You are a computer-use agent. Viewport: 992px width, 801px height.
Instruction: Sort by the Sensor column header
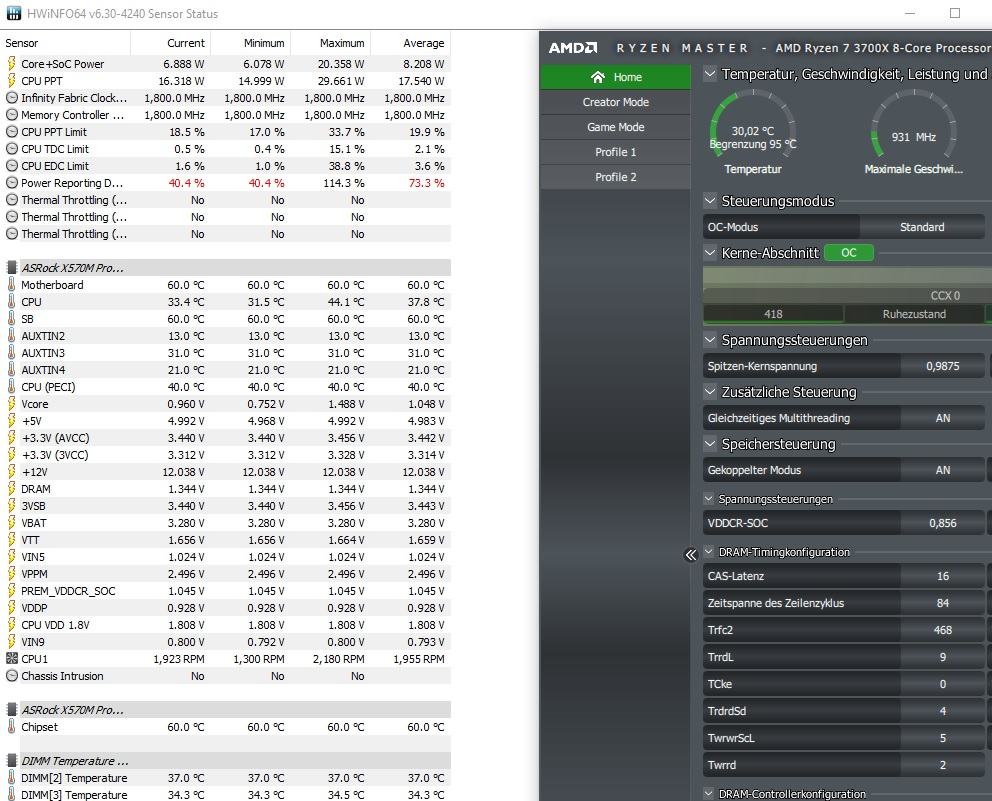(x=65, y=43)
